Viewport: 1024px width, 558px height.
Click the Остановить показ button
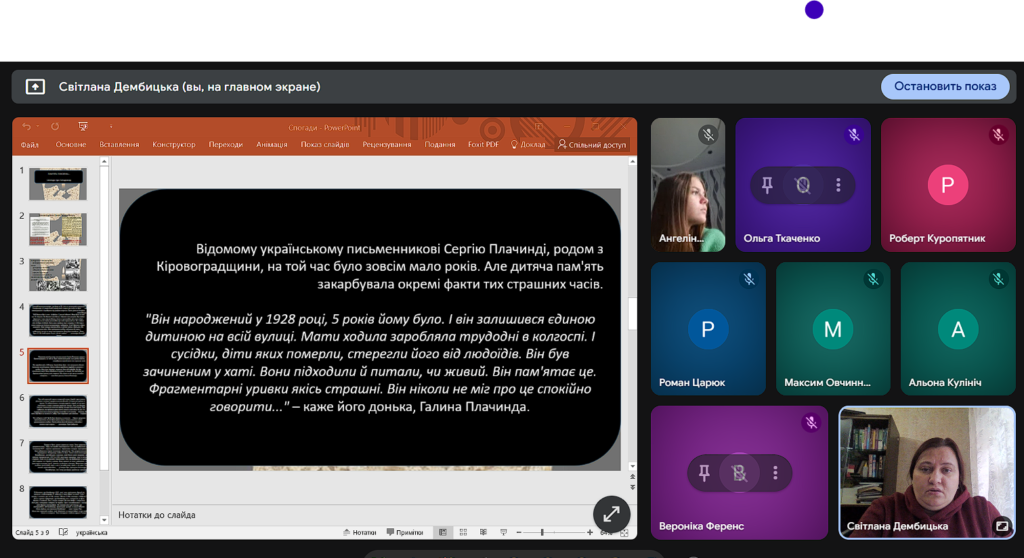[944, 86]
